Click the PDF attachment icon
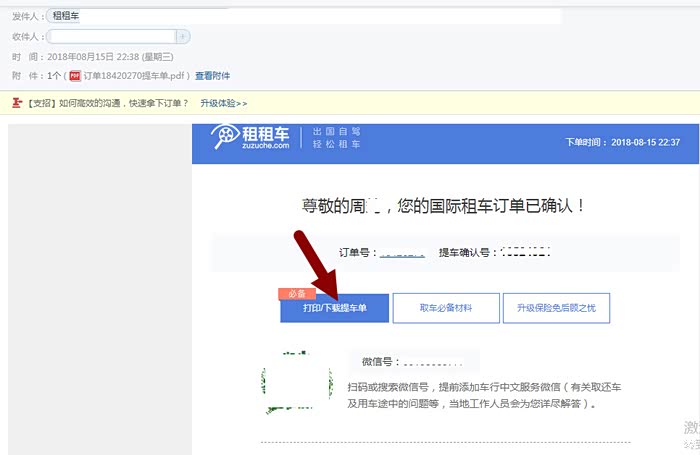This screenshot has height=455, width=700. [x=75, y=75]
